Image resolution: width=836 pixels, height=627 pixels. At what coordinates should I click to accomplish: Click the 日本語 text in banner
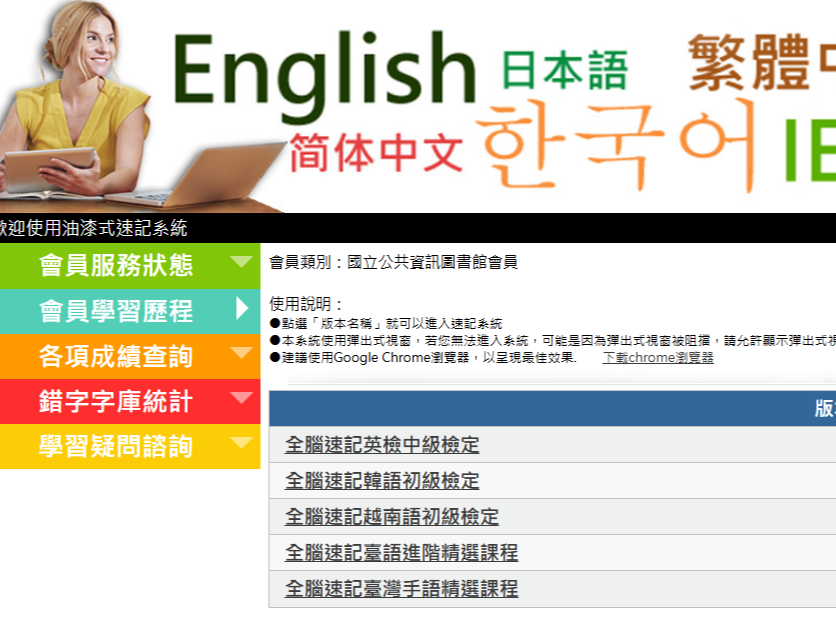565,70
